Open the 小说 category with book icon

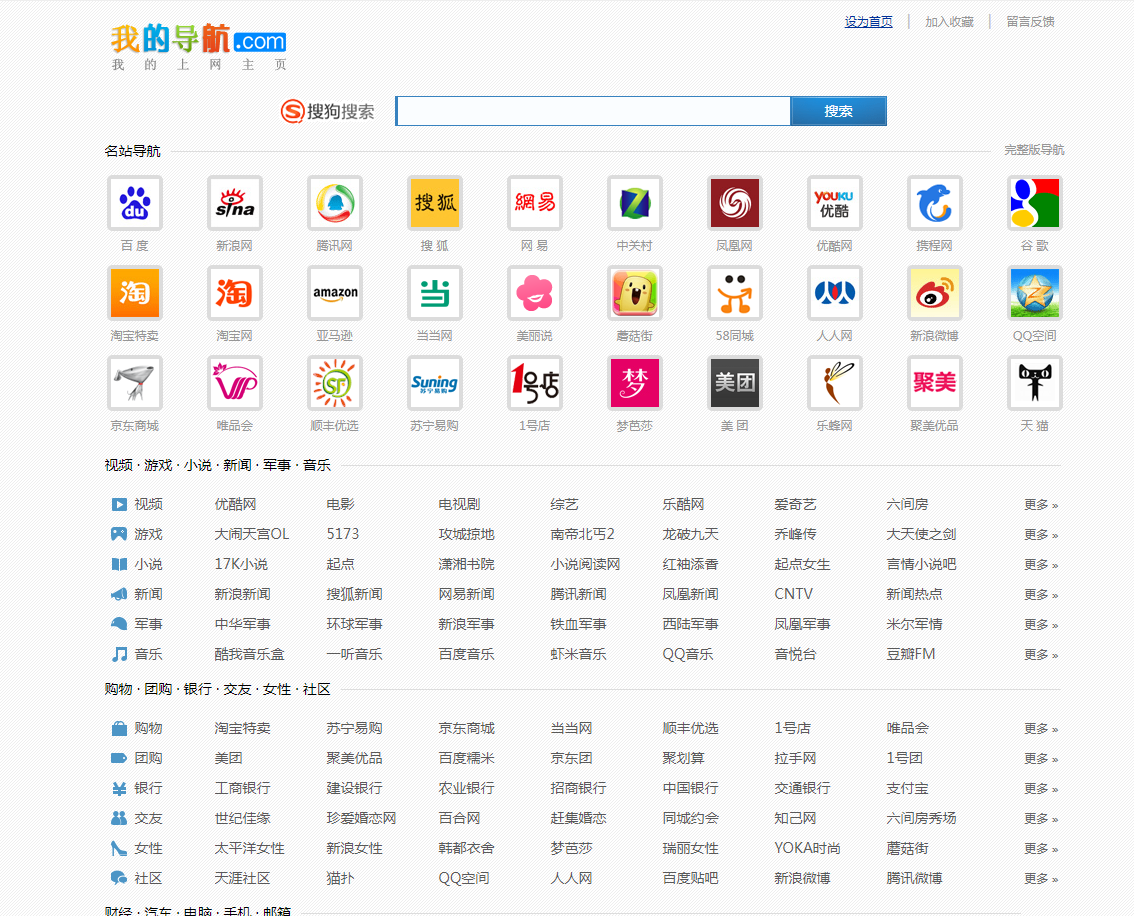tap(137, 565)
